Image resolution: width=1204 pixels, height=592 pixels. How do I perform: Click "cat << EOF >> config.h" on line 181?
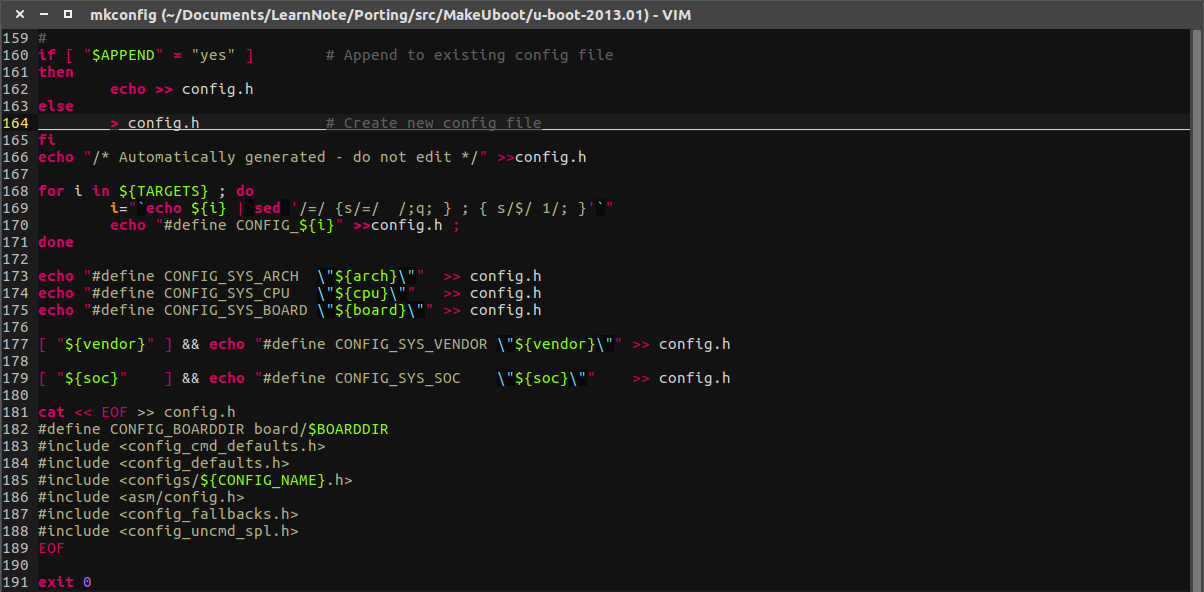click(137, 412)
